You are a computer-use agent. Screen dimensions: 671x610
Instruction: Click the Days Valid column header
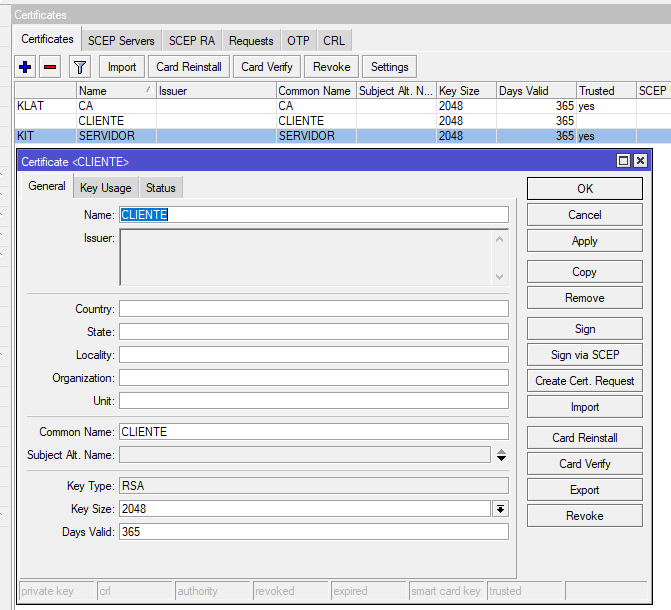tap(536, 91)
